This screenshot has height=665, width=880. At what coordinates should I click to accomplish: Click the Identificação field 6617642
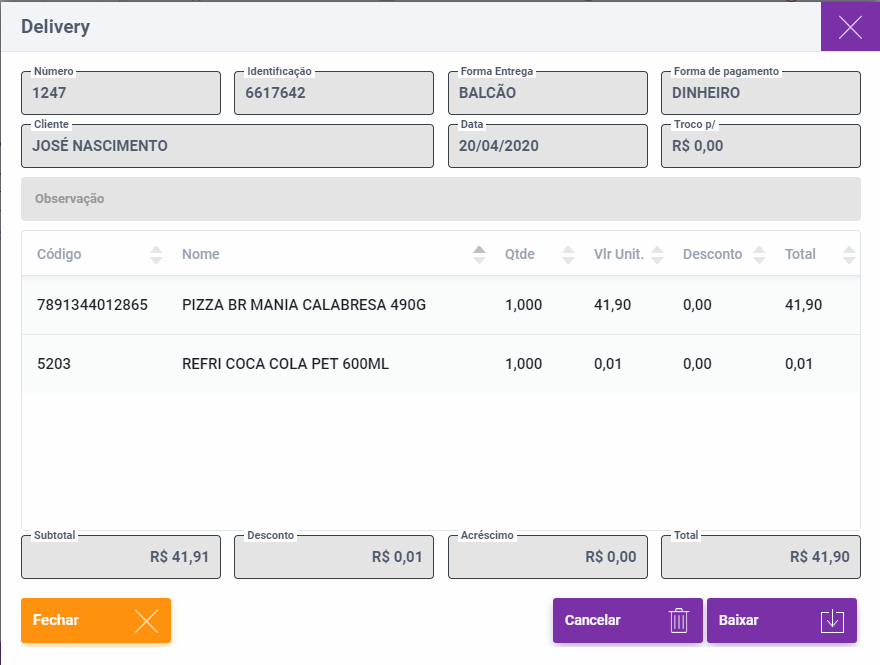333,93
